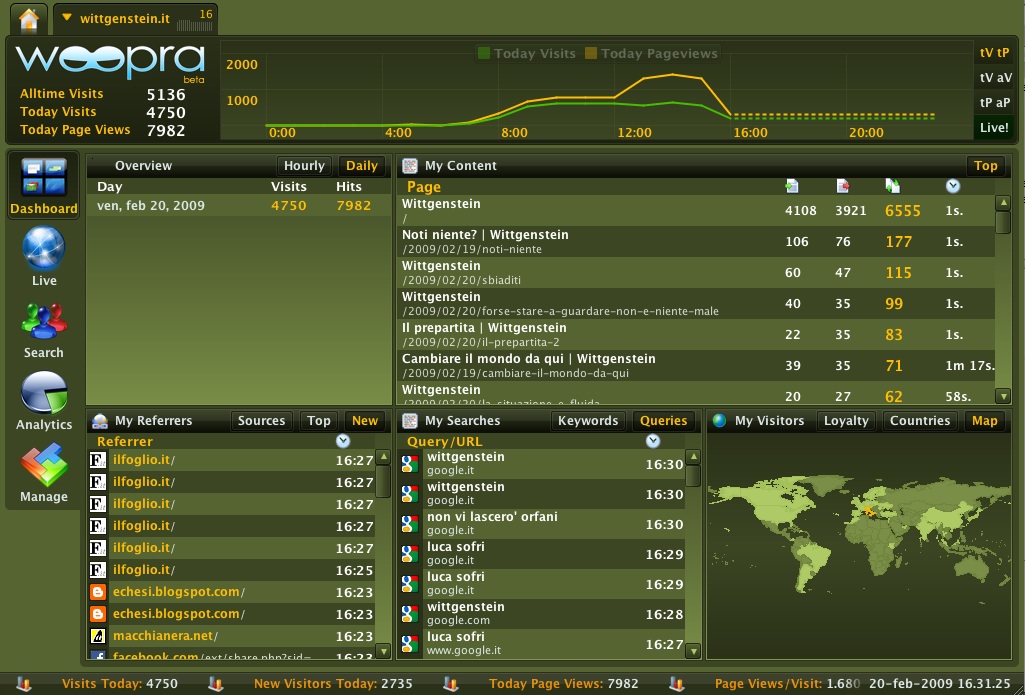Open macchianera.net referrer link

[x=163, y=636]
